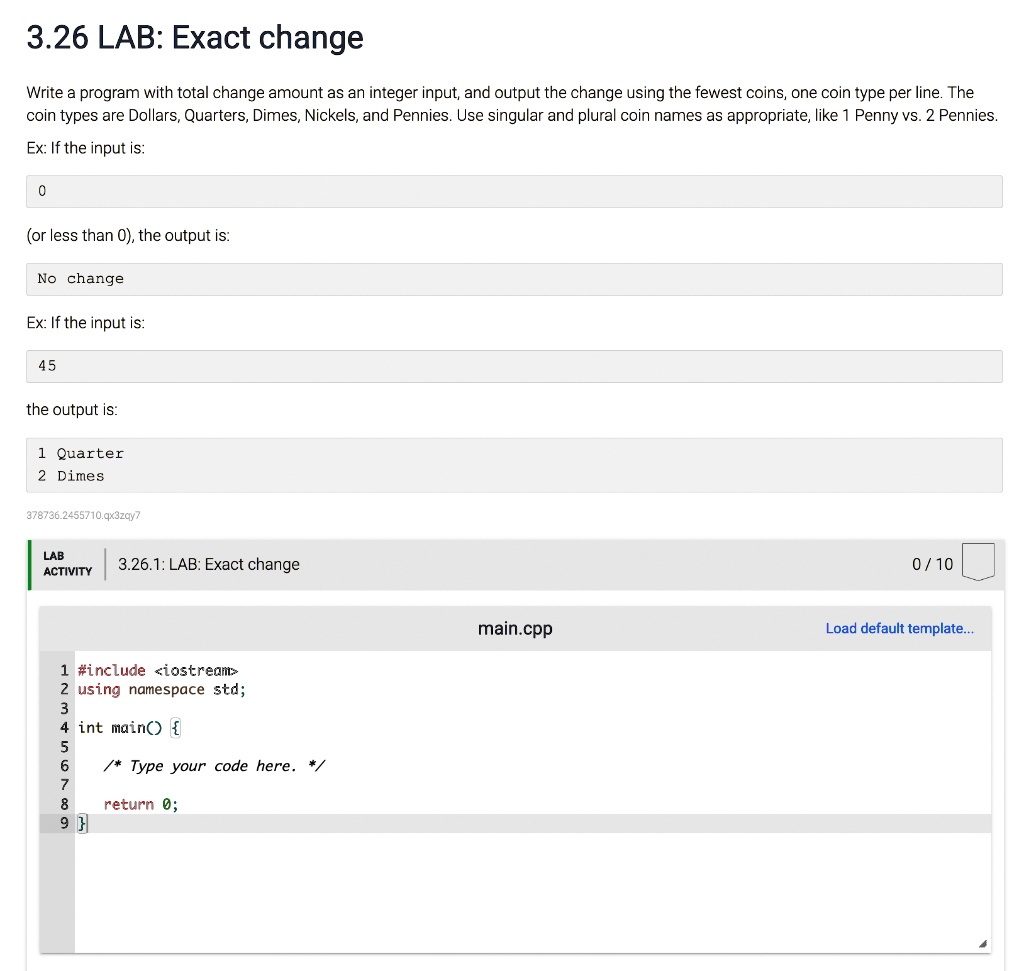Click the example input box showing 45
This screenshot has height=971, width=1024.
click(x=514, y=366)
